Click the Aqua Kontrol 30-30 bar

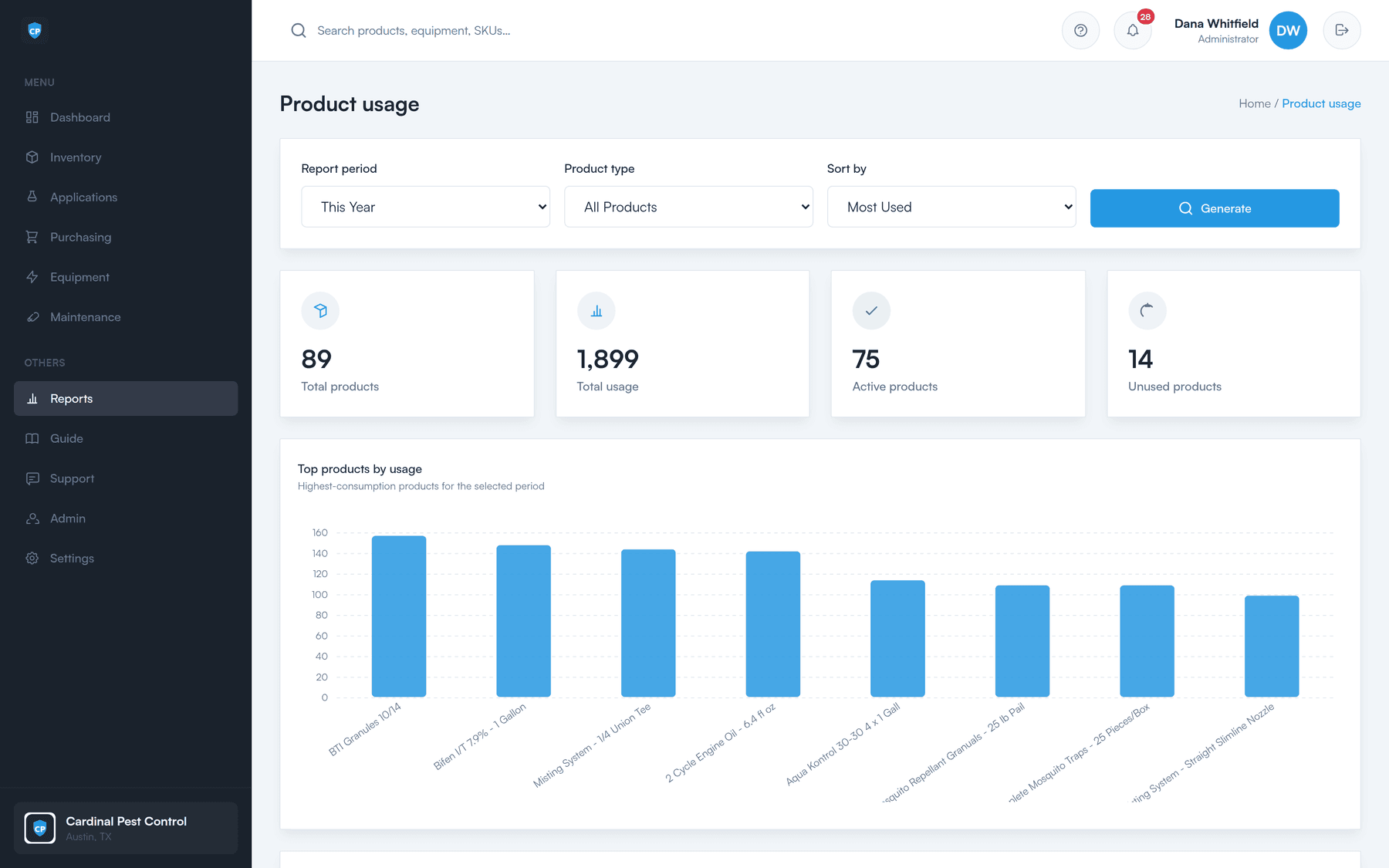897,639
